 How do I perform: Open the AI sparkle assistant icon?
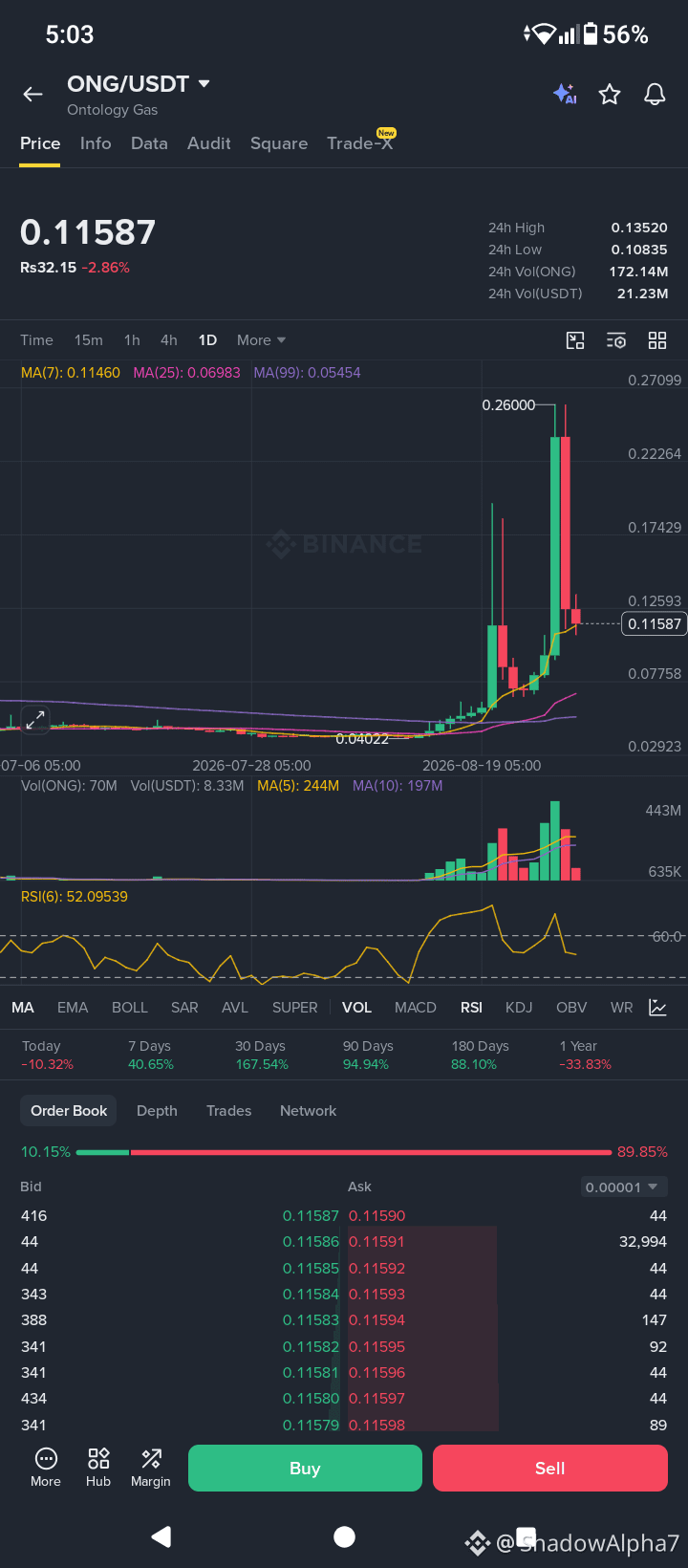pyautogui.click(x=565, y=94)
